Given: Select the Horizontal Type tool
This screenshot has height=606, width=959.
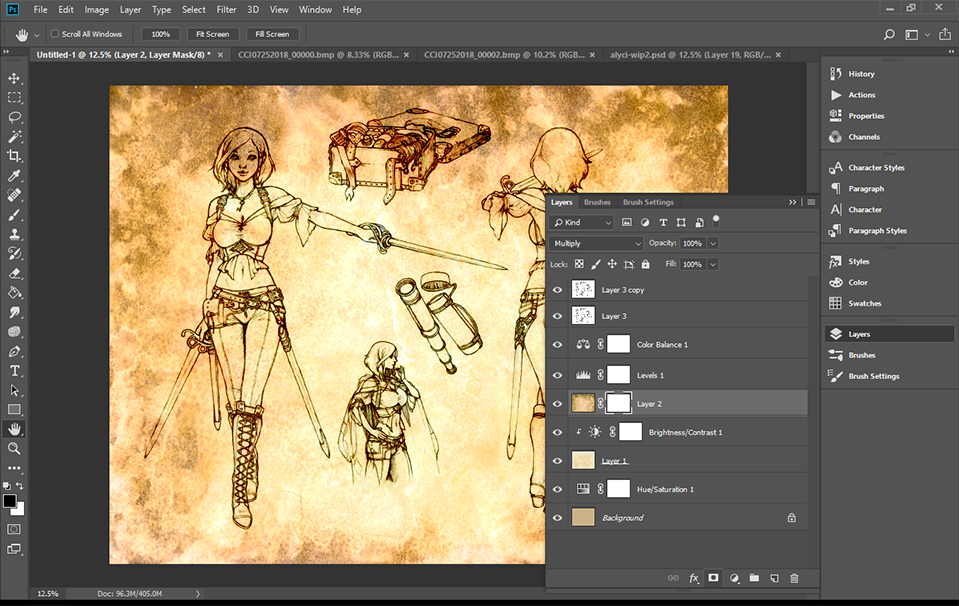Looking at the screenshot, I should (14, 370).
